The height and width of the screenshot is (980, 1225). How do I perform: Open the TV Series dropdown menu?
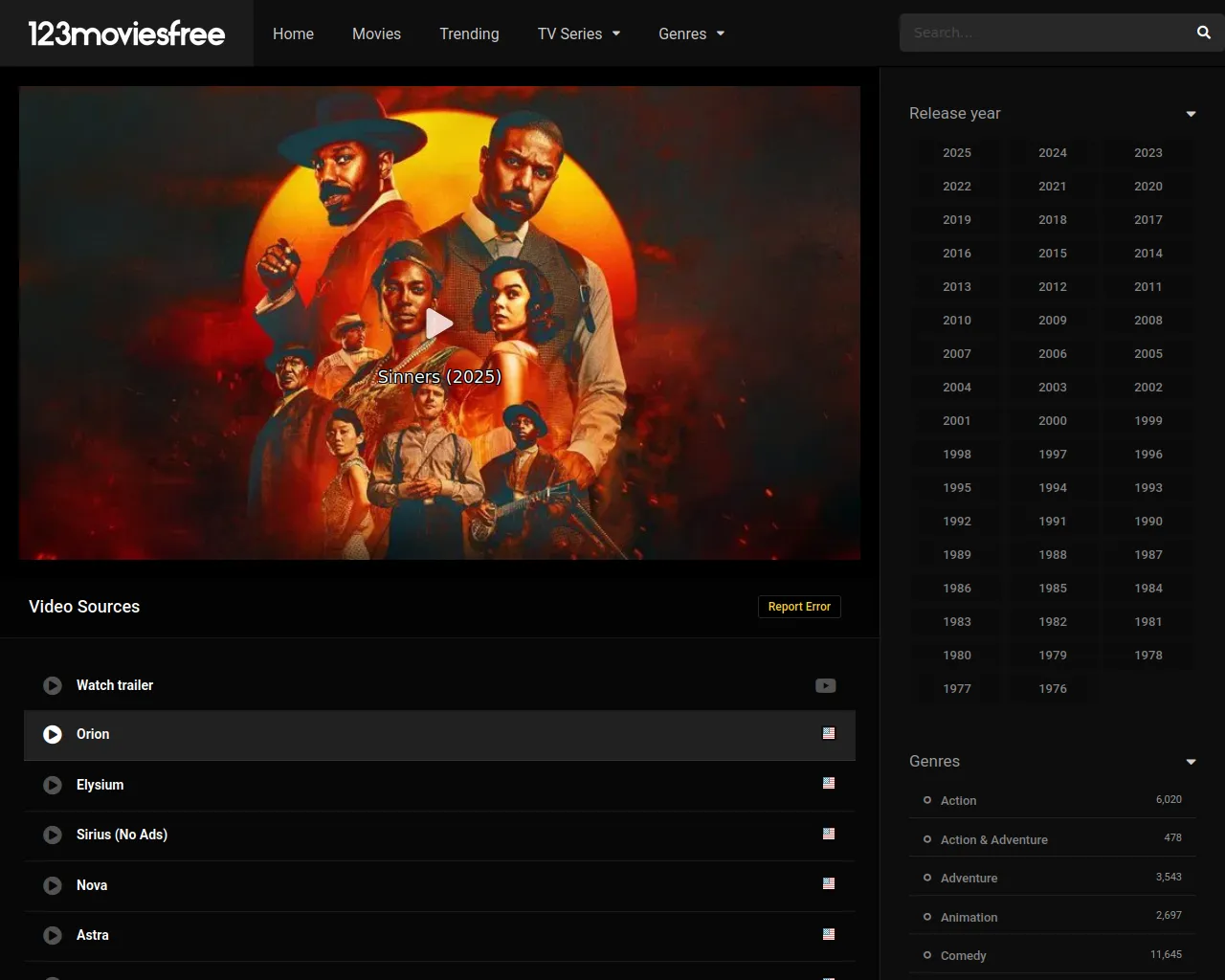point(579,33)
